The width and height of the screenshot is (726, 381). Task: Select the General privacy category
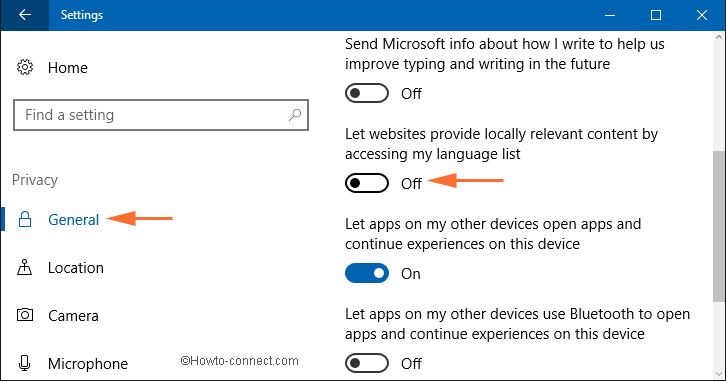(x=74, y=219)
